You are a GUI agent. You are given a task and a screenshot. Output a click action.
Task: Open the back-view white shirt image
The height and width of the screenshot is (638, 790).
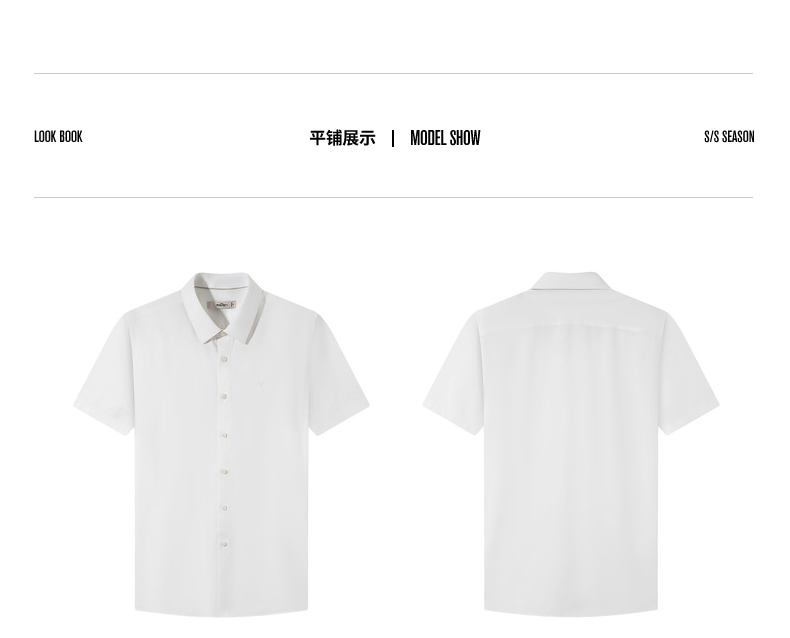point(571,444)
